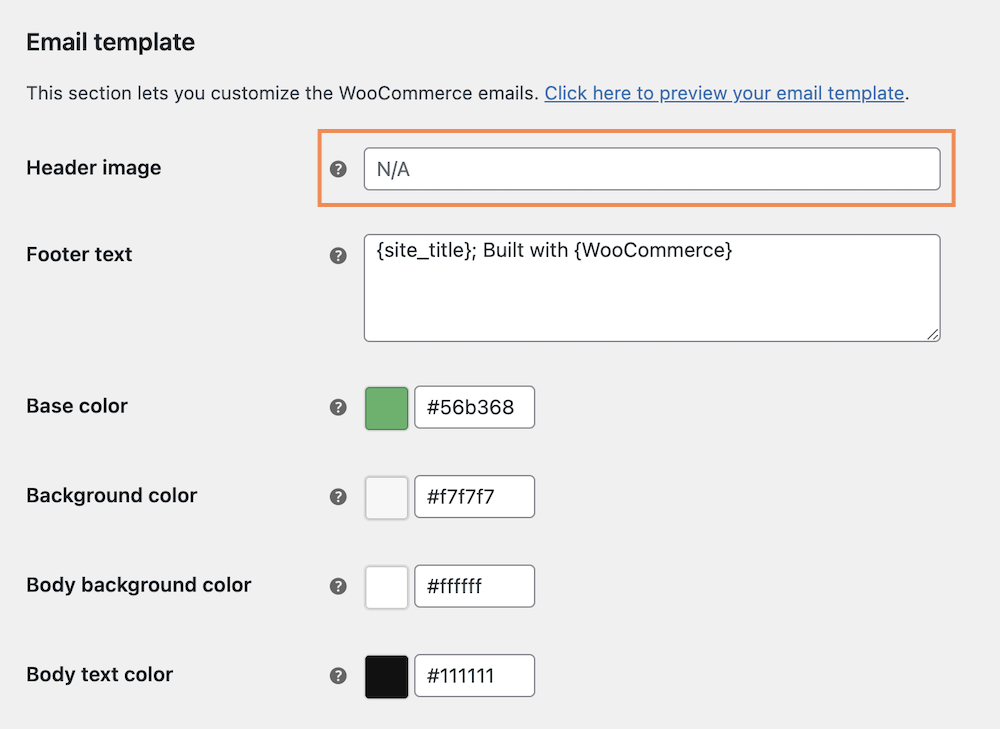Screen dimensions: 1000x729
Task: Click the Background color help icon
Action: point(338,496)
